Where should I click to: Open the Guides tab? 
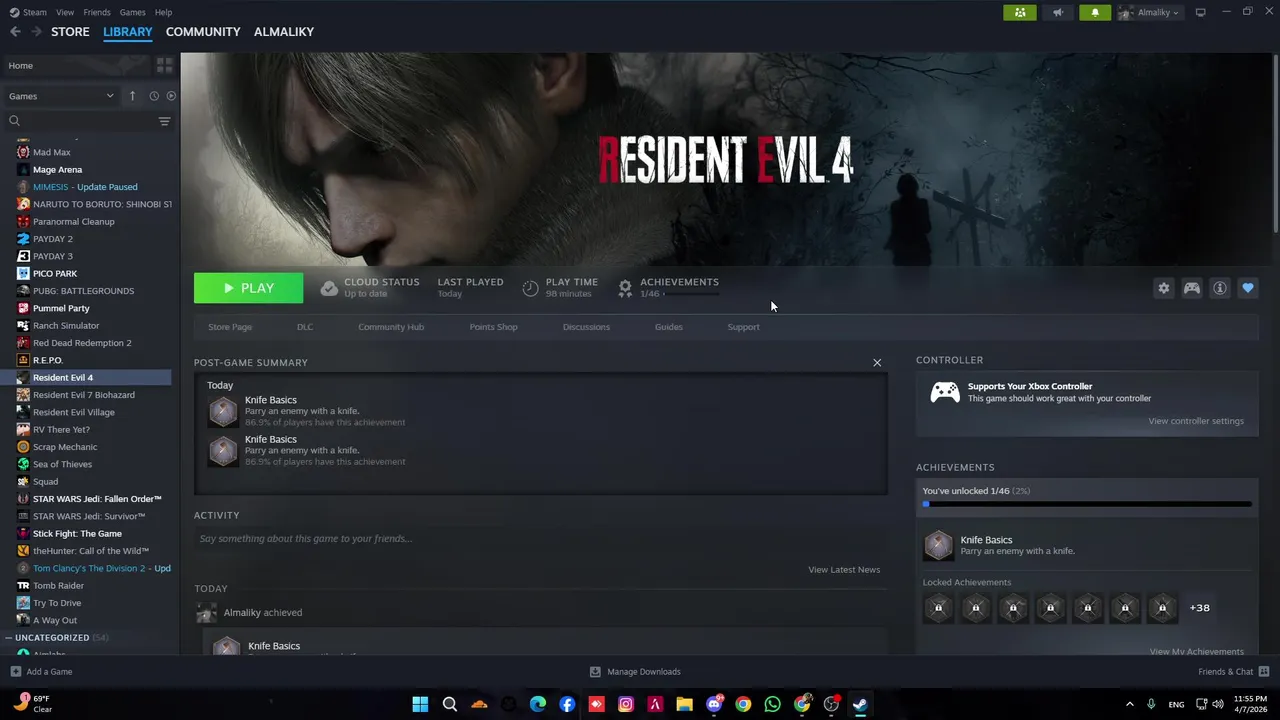tap(669, 327)
